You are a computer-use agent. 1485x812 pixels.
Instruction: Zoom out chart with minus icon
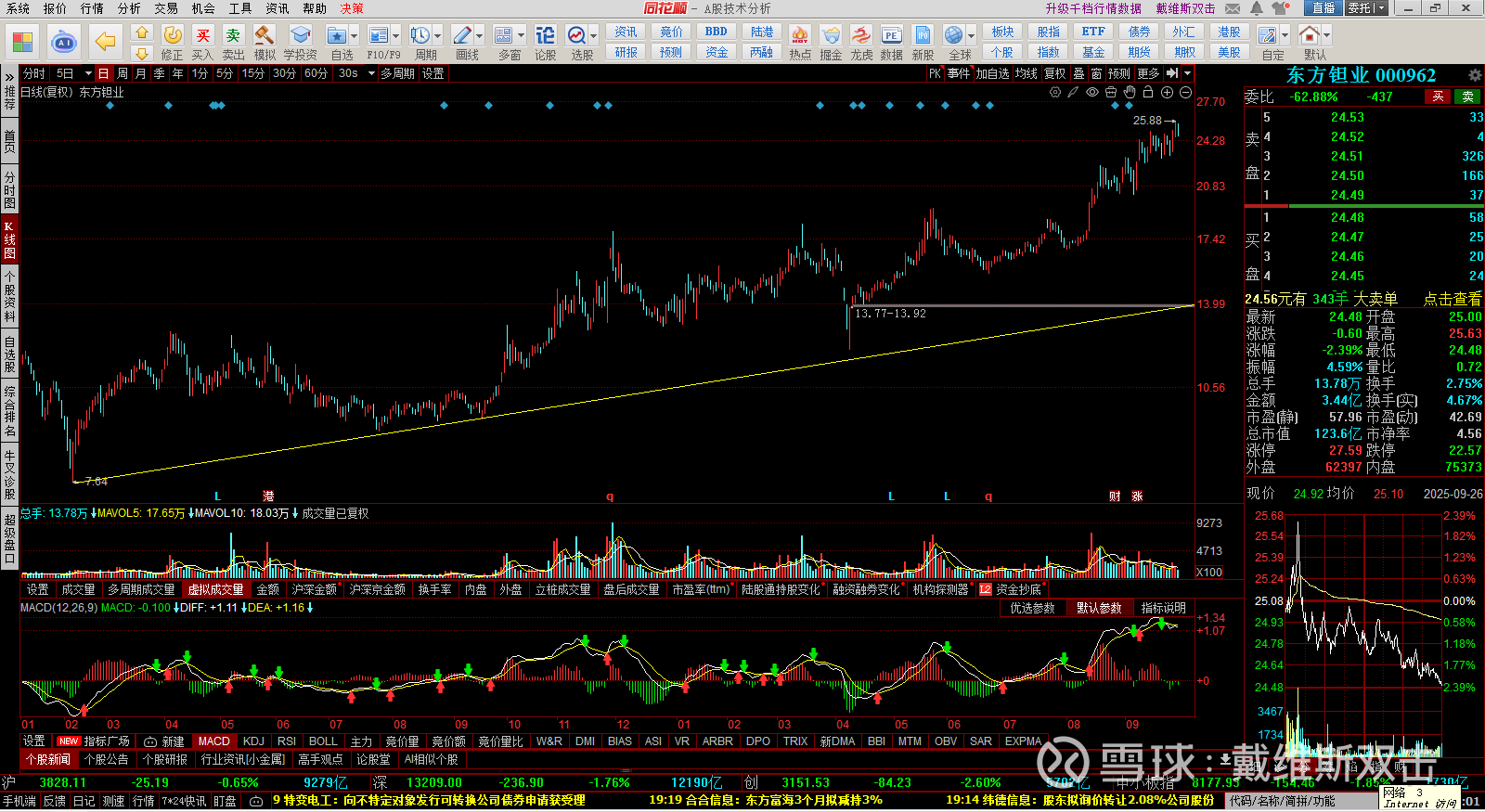point(1185,93)
